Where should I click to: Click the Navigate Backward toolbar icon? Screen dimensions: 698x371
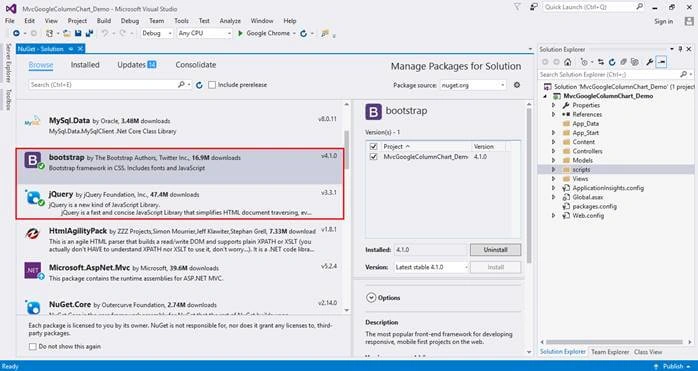(16, 33)
